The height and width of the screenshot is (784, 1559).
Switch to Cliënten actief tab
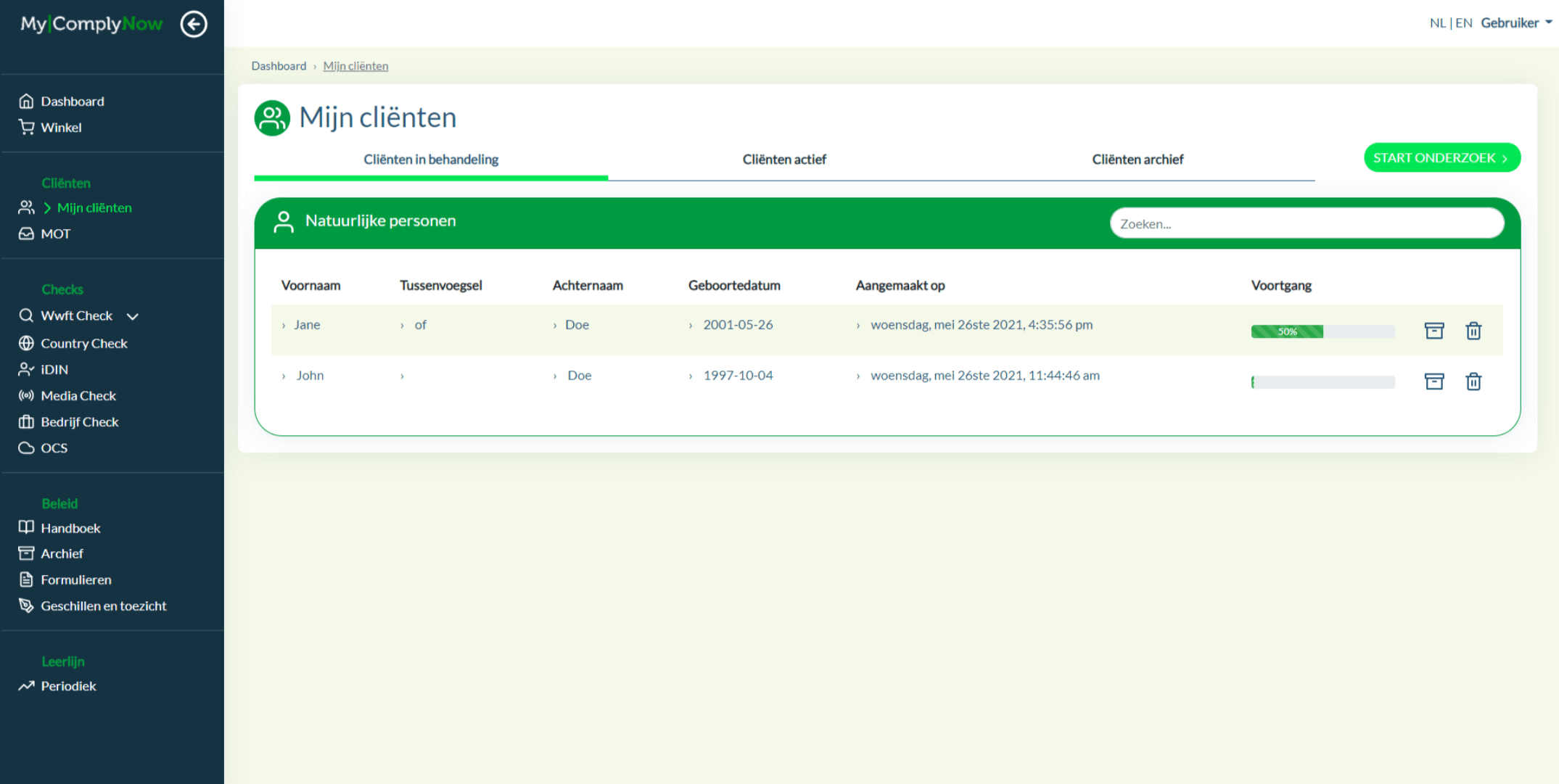(x=783, y=160)
